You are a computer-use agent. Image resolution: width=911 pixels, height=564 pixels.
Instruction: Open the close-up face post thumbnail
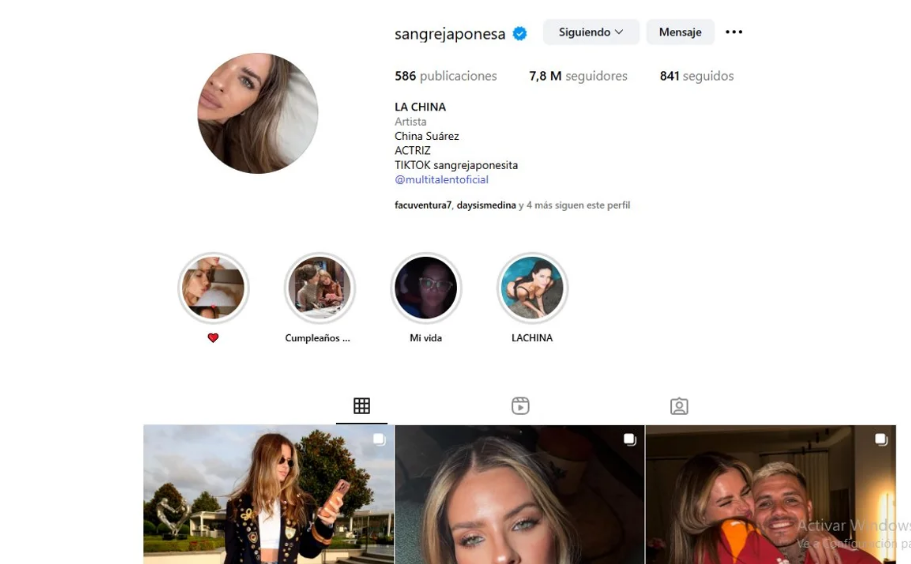[519, 494]
